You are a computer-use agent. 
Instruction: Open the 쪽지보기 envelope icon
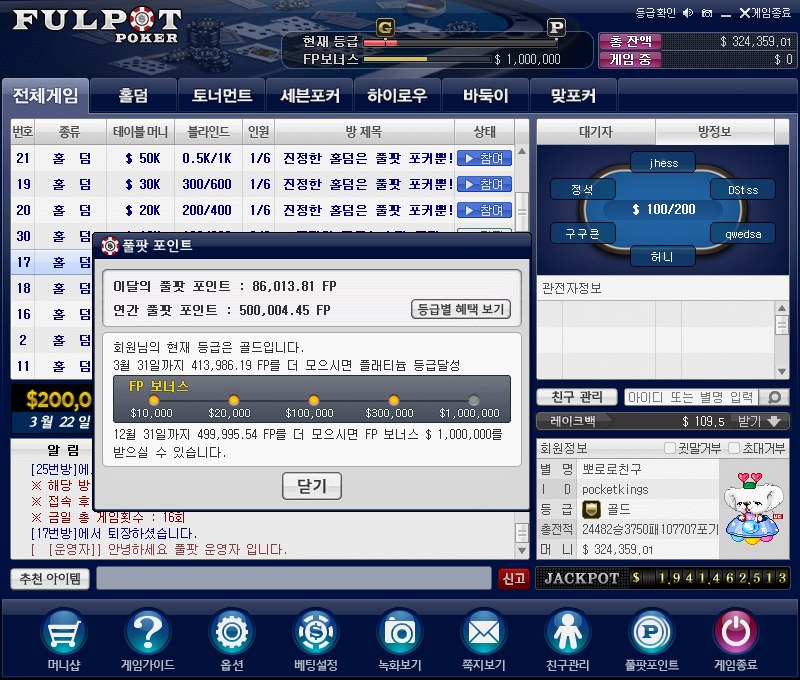tap(484, 633)
